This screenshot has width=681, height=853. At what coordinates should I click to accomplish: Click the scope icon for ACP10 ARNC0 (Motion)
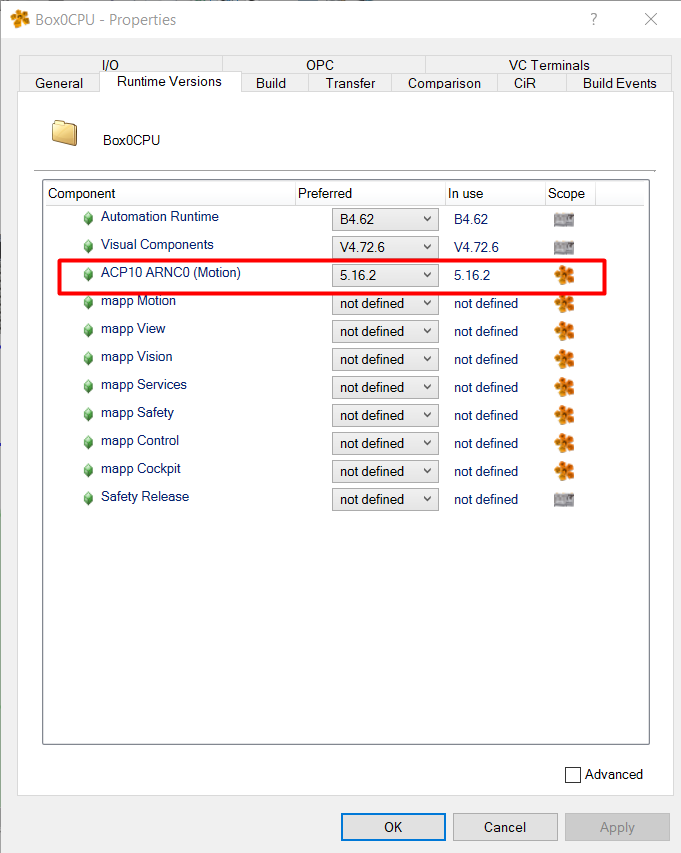point(564,275)
